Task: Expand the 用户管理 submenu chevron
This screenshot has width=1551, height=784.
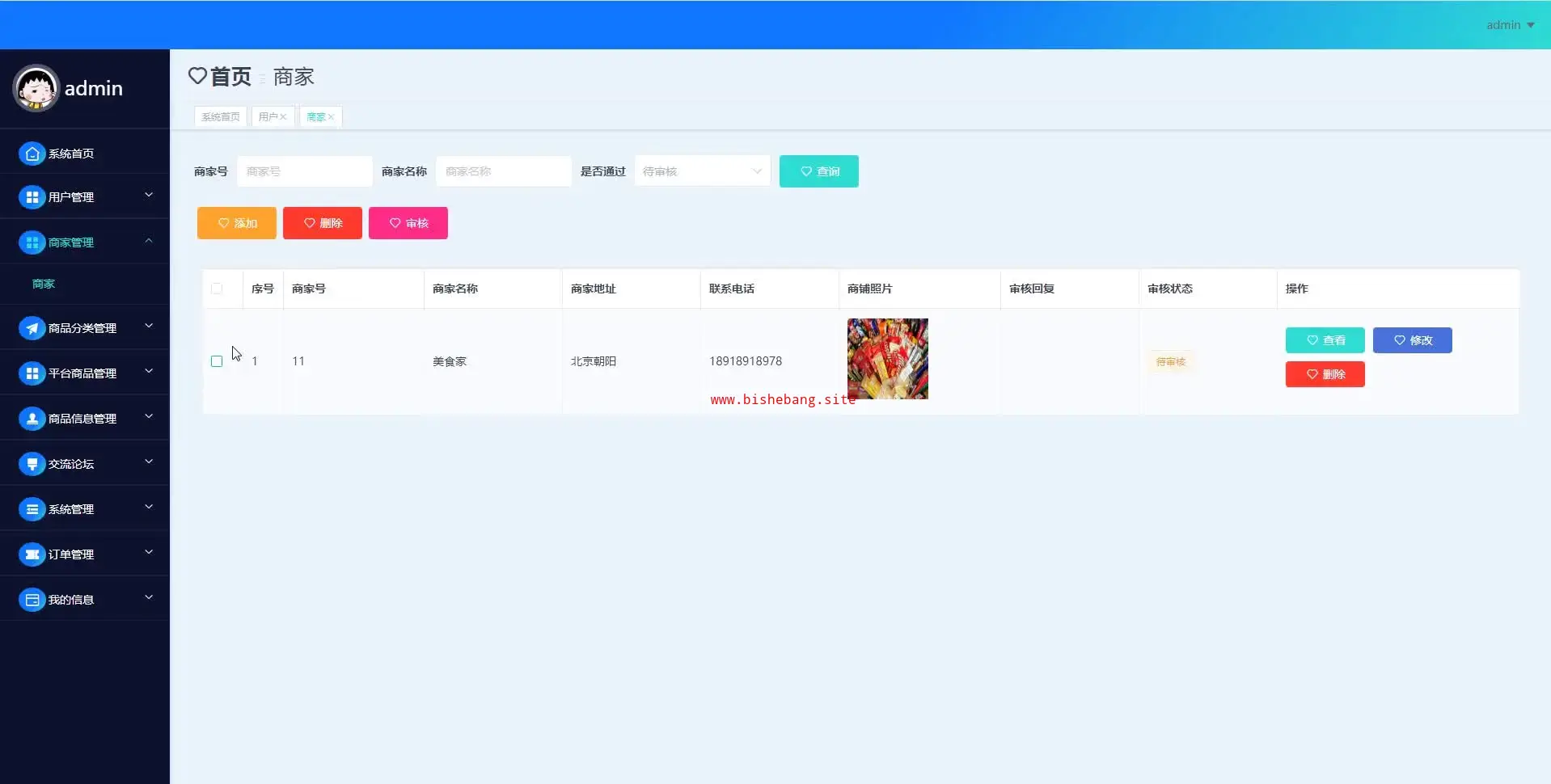Action: coord(149,195)
